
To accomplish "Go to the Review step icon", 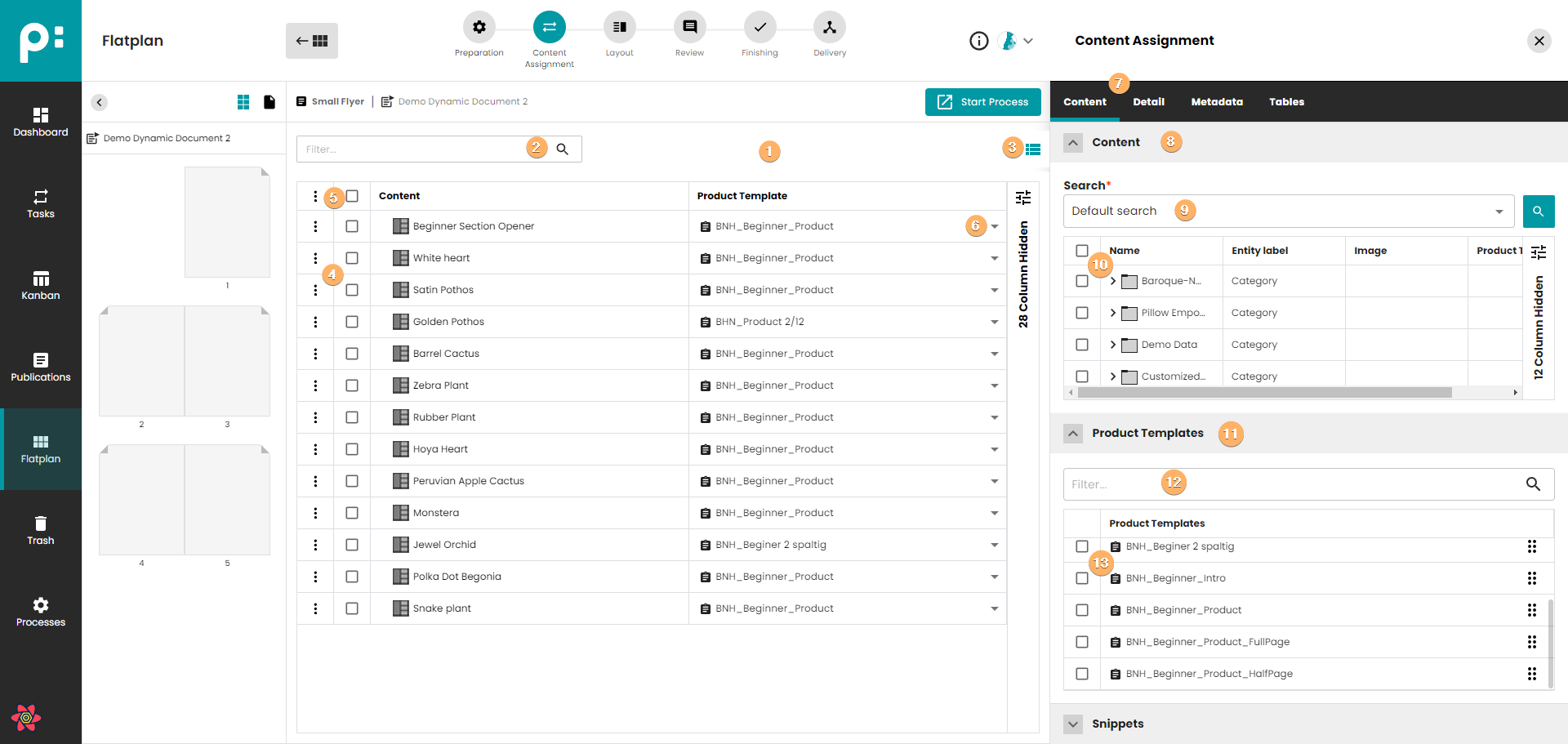I will [x=689, y=28].
